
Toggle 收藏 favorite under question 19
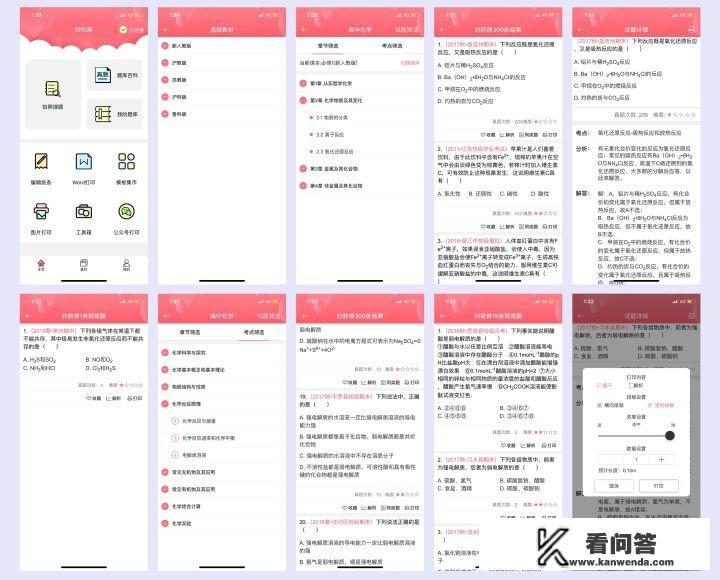350,507
